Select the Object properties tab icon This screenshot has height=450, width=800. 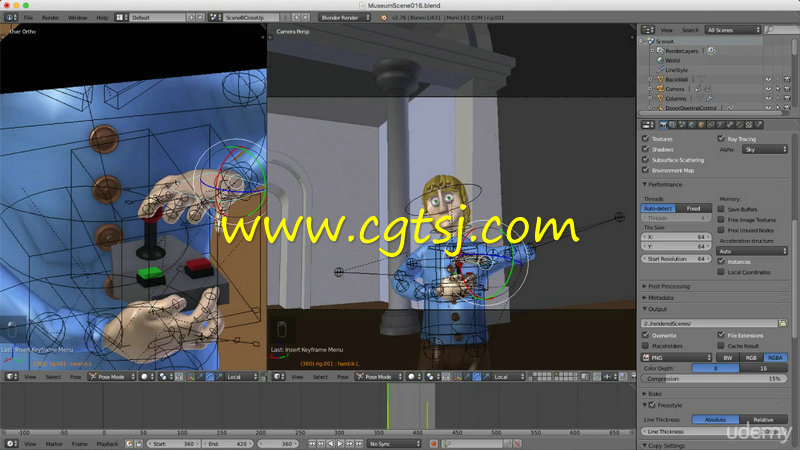point(702,125)
